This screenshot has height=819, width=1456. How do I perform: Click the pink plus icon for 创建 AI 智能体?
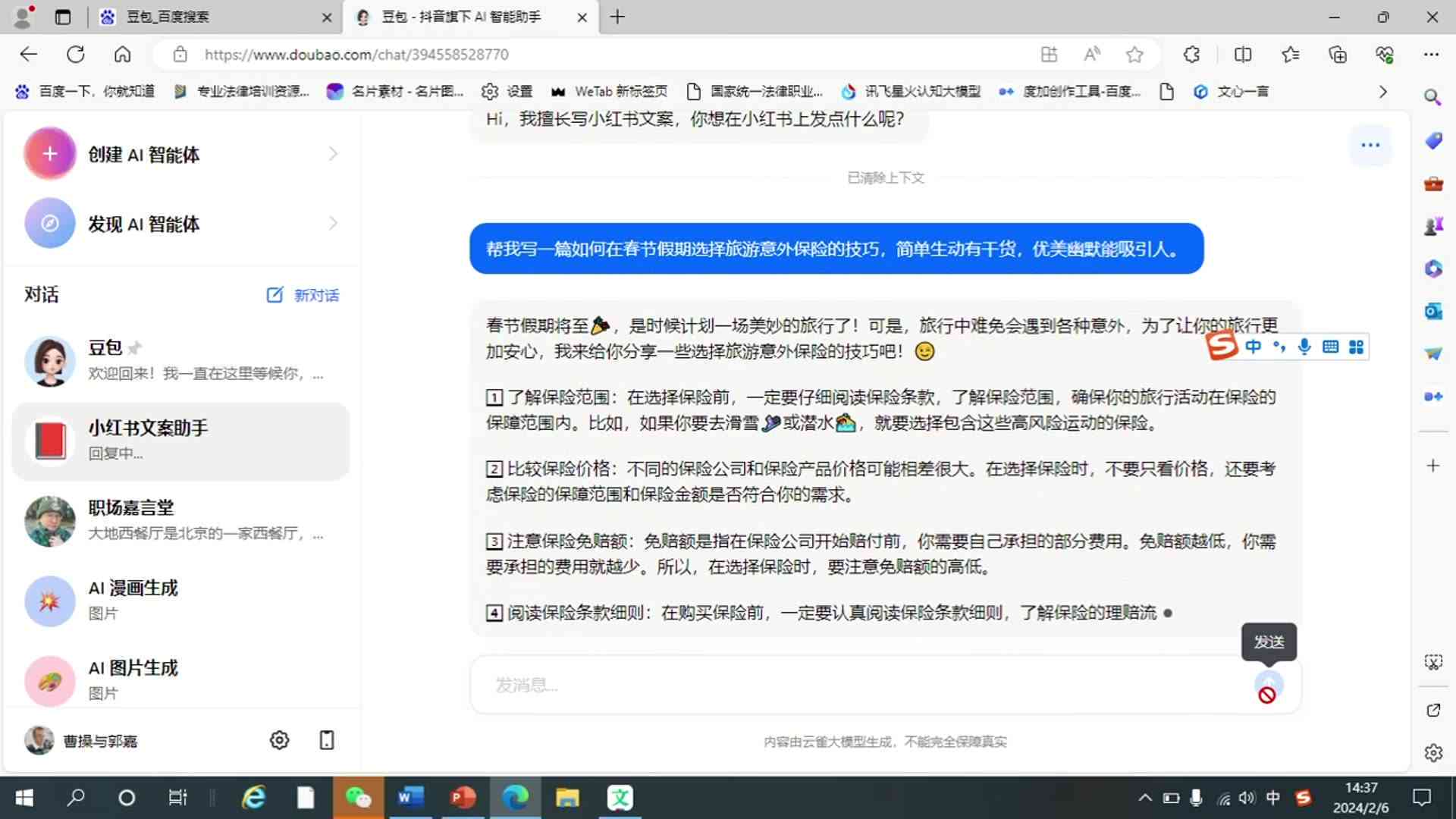(x=50, y=154)
